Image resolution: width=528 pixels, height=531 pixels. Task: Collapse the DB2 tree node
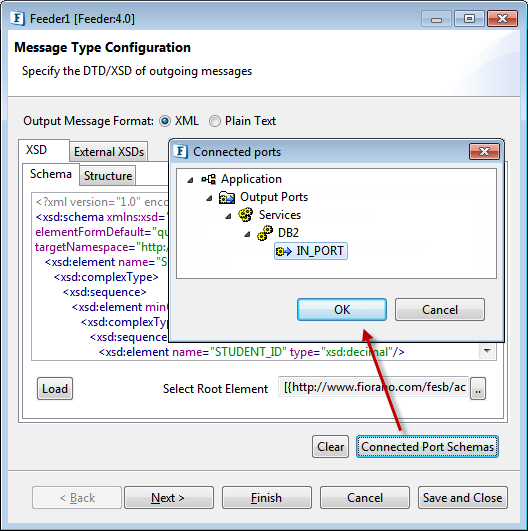[x=247, y=234]
